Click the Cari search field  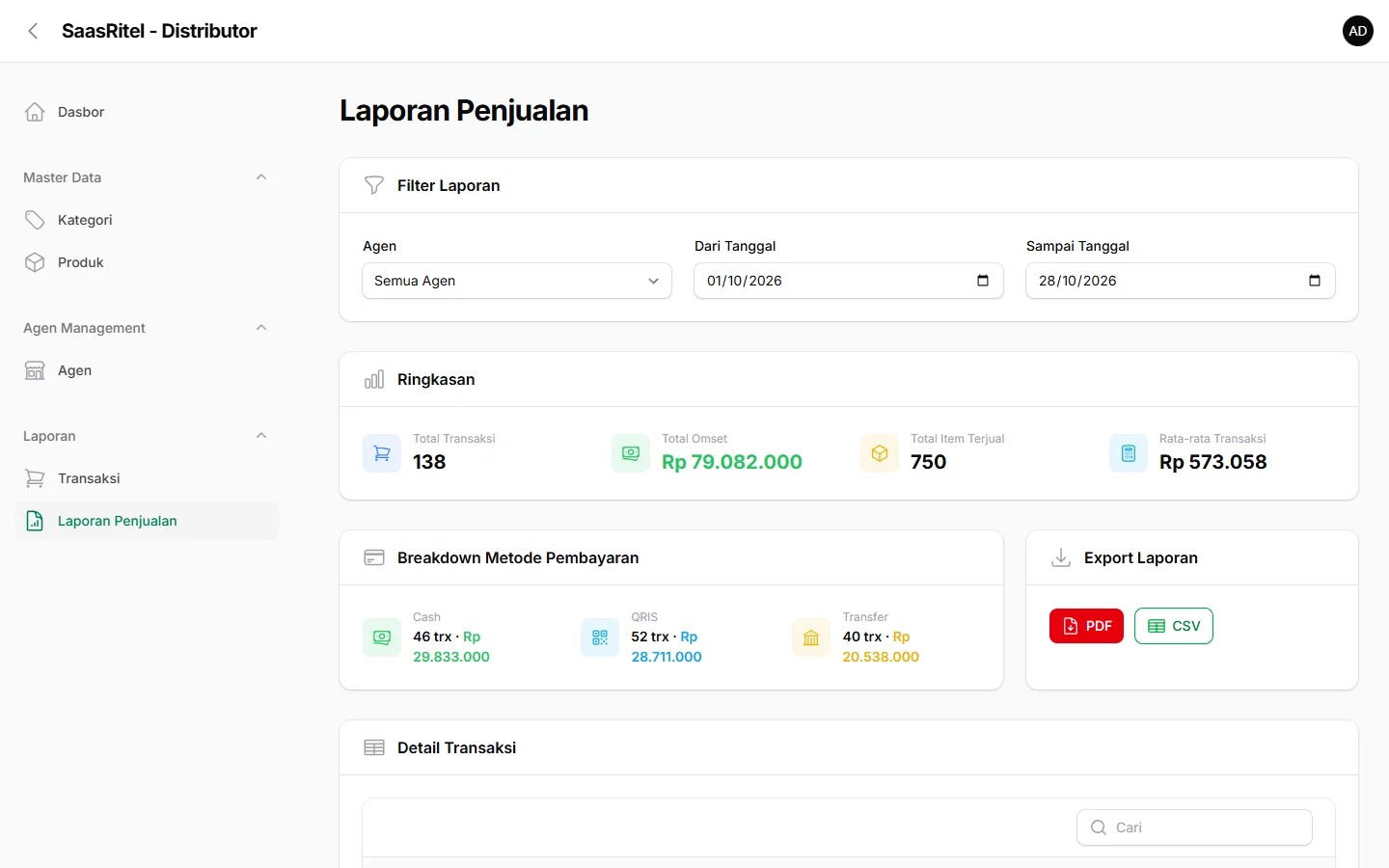click(x=1194, y=827)
